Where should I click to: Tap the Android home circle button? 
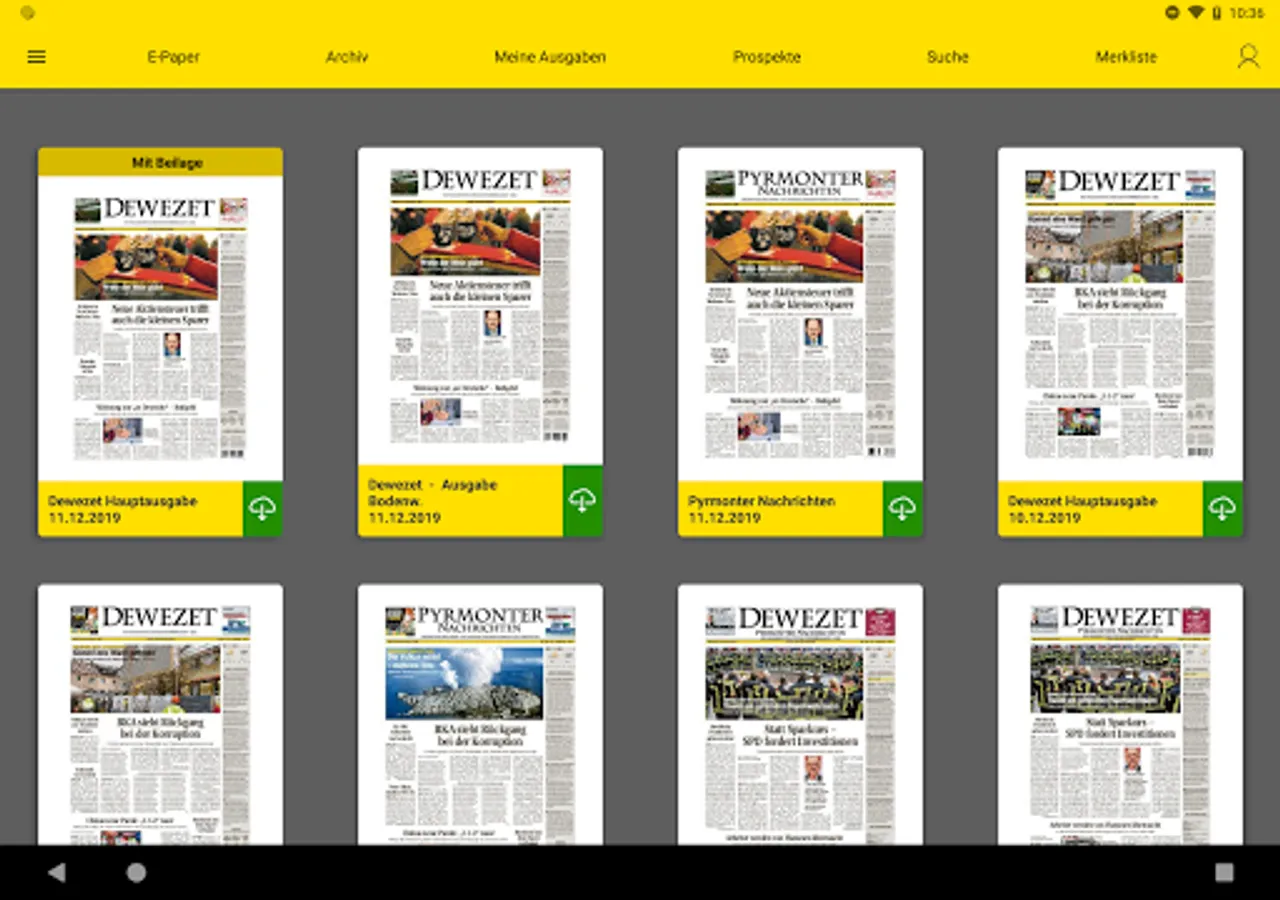point(136,873)
